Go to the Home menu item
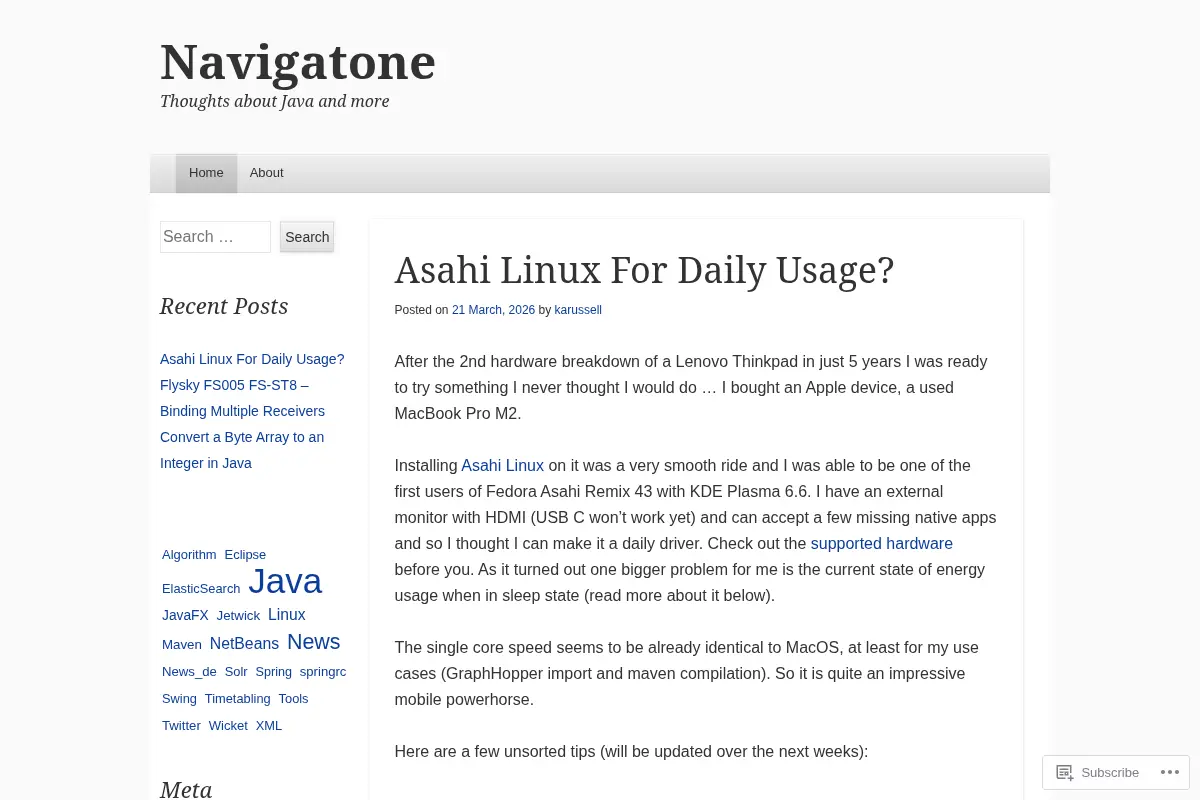Screen dimensions: 1200x800 coord(206,173)
